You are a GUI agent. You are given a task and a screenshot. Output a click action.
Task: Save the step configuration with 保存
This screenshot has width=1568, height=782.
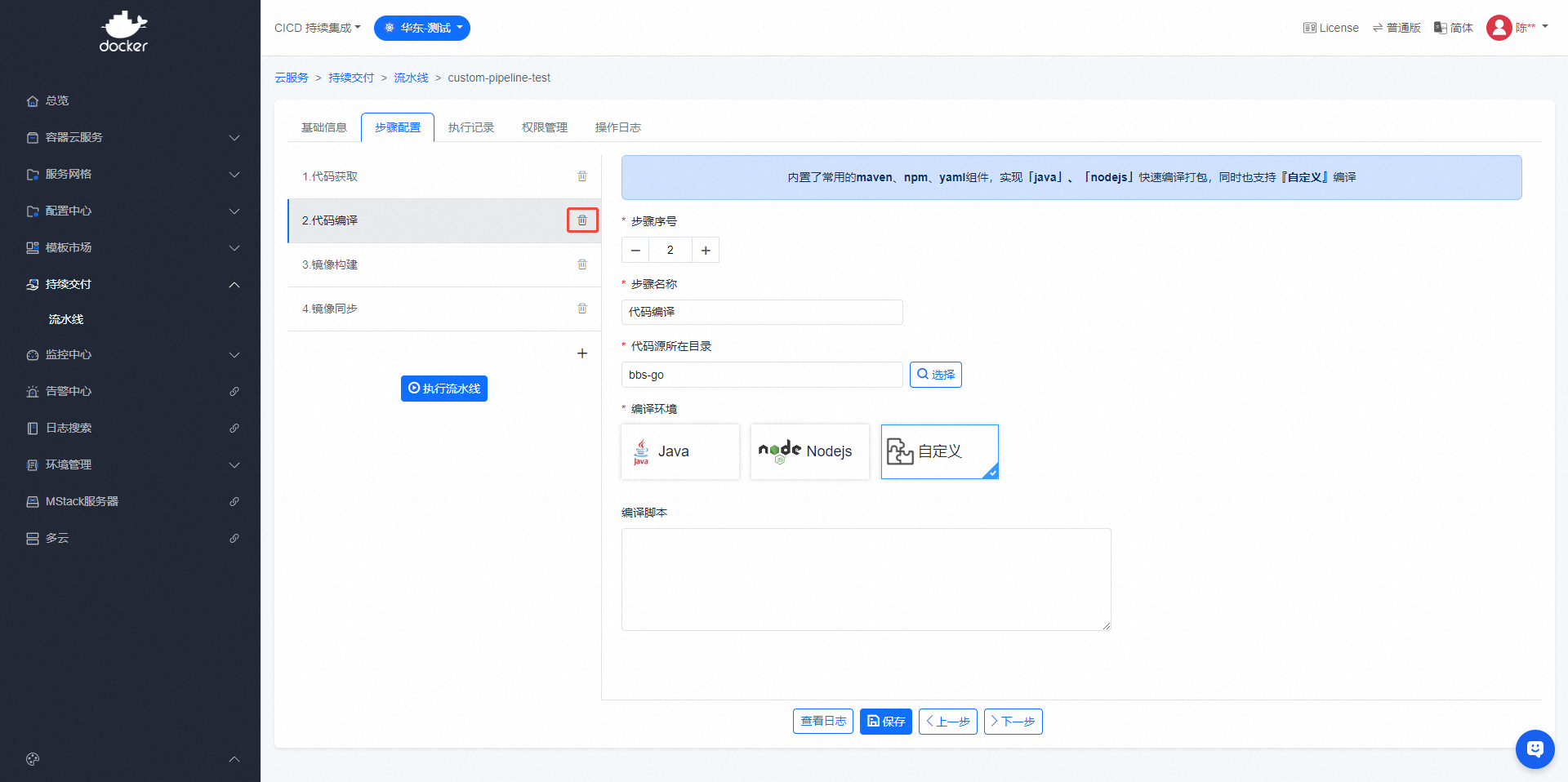point(885,722)
